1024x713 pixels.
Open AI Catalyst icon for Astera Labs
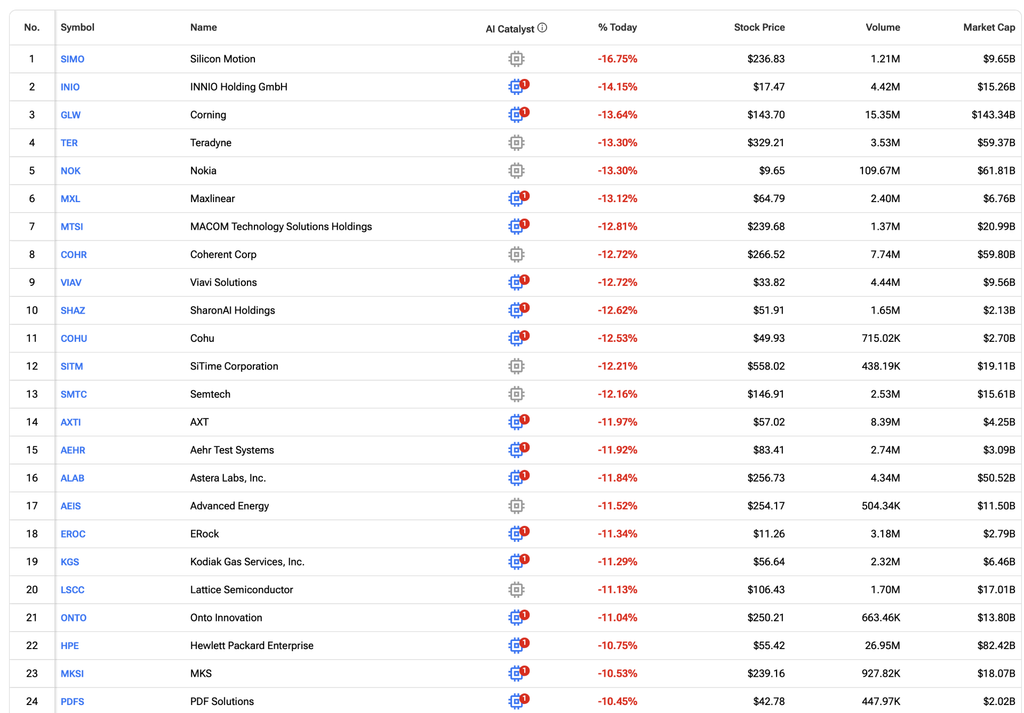click(x=518, y=477)
